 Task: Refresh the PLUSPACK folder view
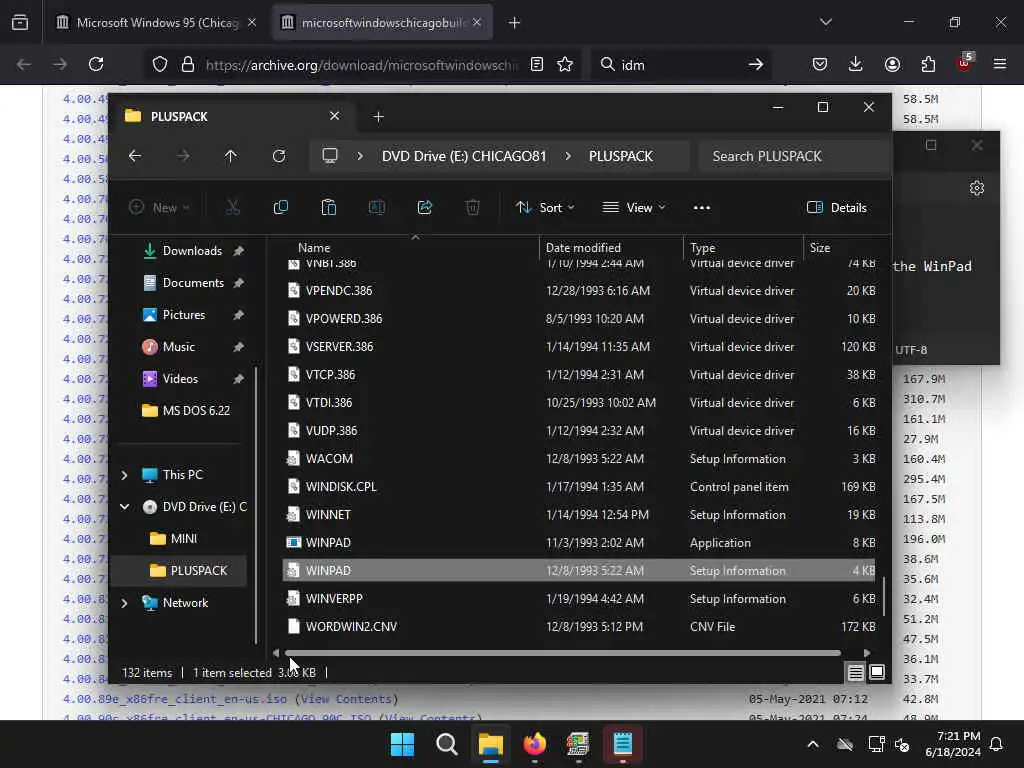pos(279,156)
